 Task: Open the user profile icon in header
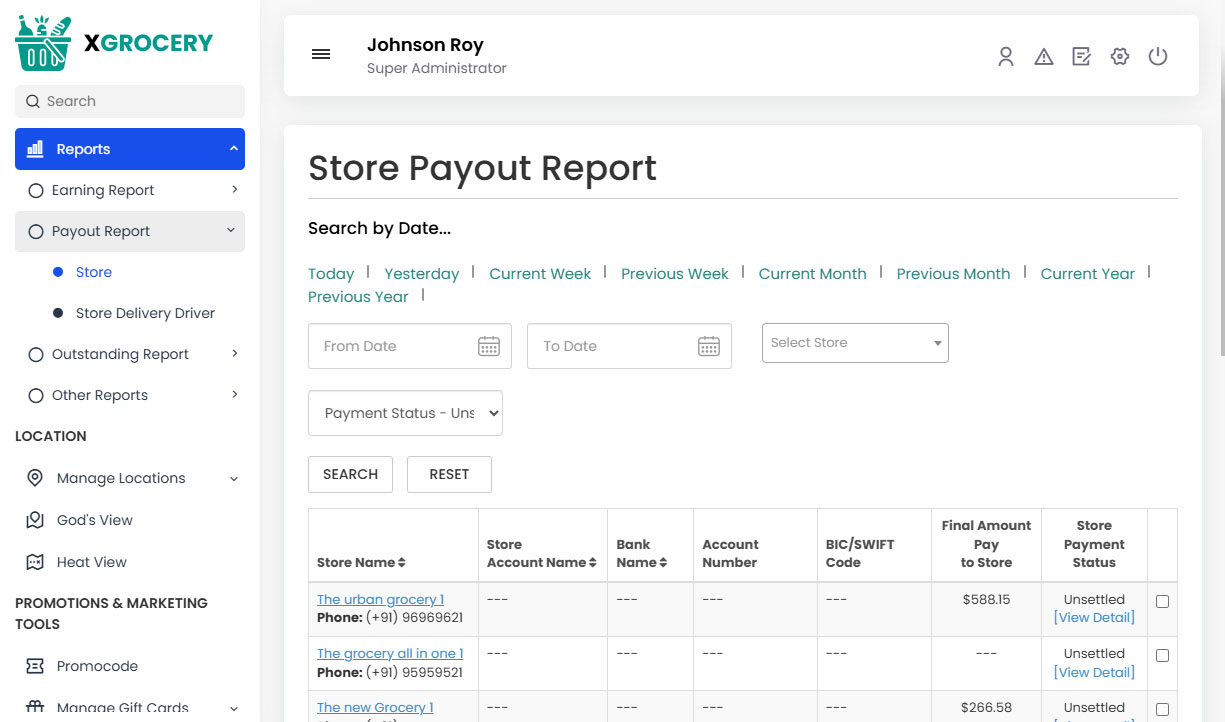[x=1005, y=56]
